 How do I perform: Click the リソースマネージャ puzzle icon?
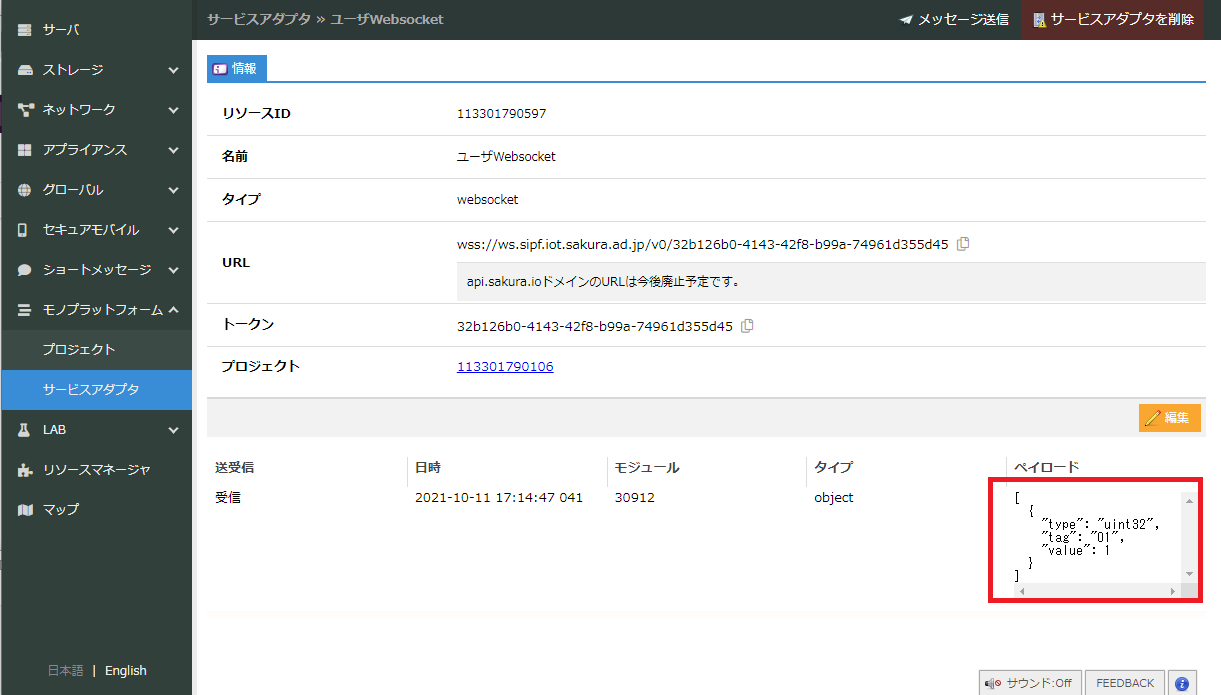coord(25,470)
